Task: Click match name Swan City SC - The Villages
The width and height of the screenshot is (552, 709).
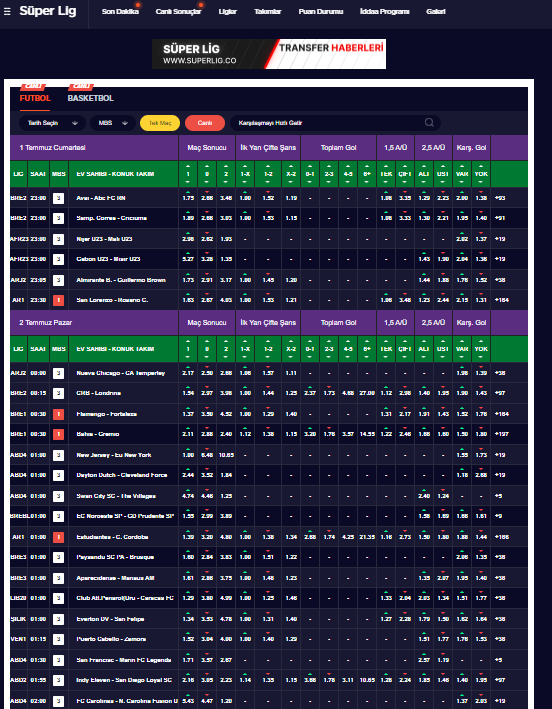Action: point(116,496)
